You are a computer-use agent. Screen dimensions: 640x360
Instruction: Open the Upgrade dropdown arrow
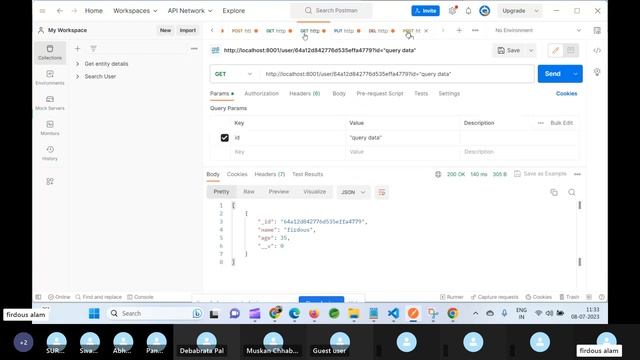(536, 11)
